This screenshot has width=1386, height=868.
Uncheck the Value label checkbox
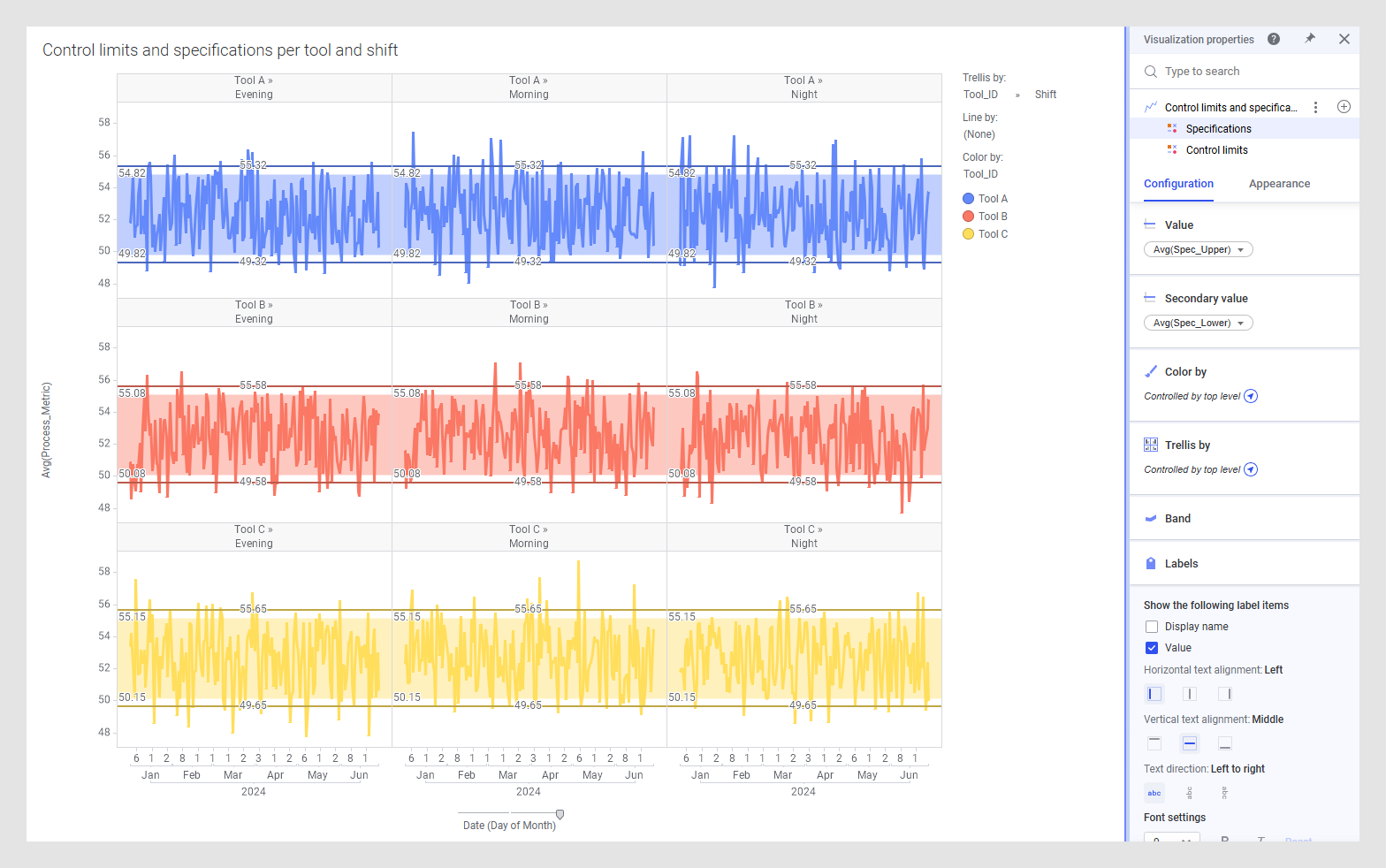tap(1152, 648)
